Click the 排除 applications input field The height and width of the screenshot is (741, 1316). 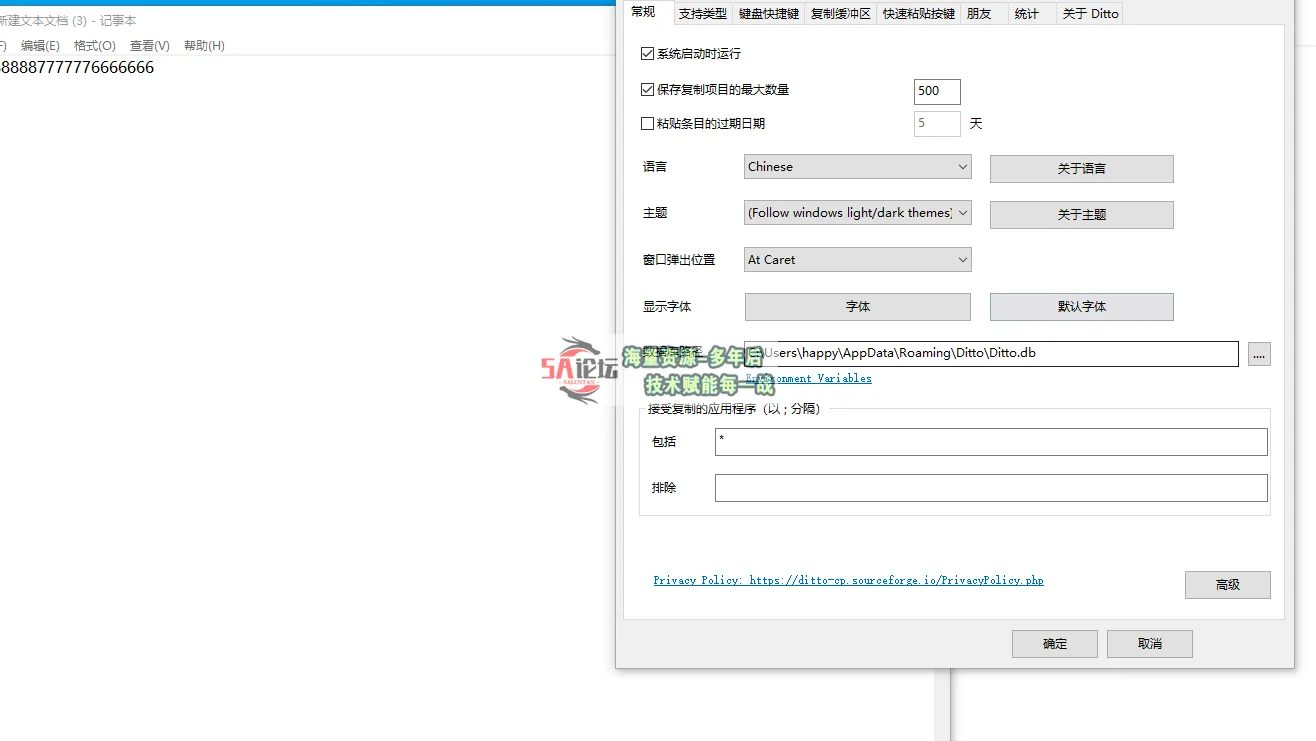(x=991, y=488)
